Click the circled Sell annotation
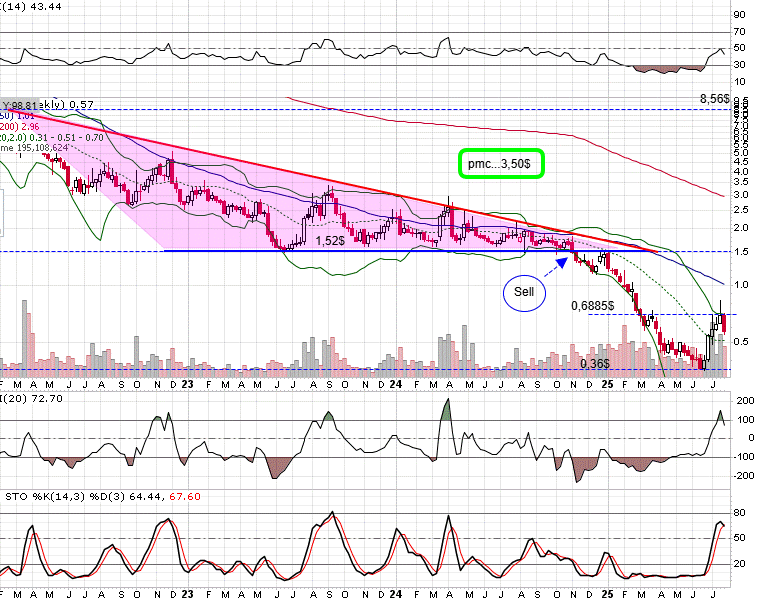The height and width of the screenshot is (600, 765). [524, 292]
